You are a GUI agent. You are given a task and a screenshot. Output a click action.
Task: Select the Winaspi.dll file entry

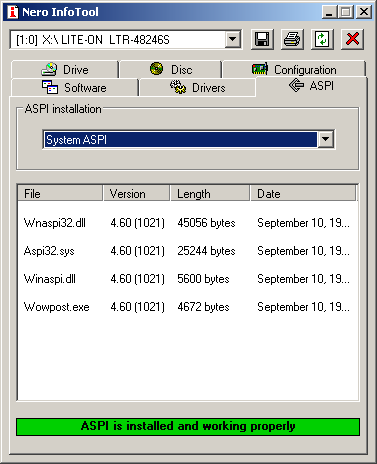(50, 279)
